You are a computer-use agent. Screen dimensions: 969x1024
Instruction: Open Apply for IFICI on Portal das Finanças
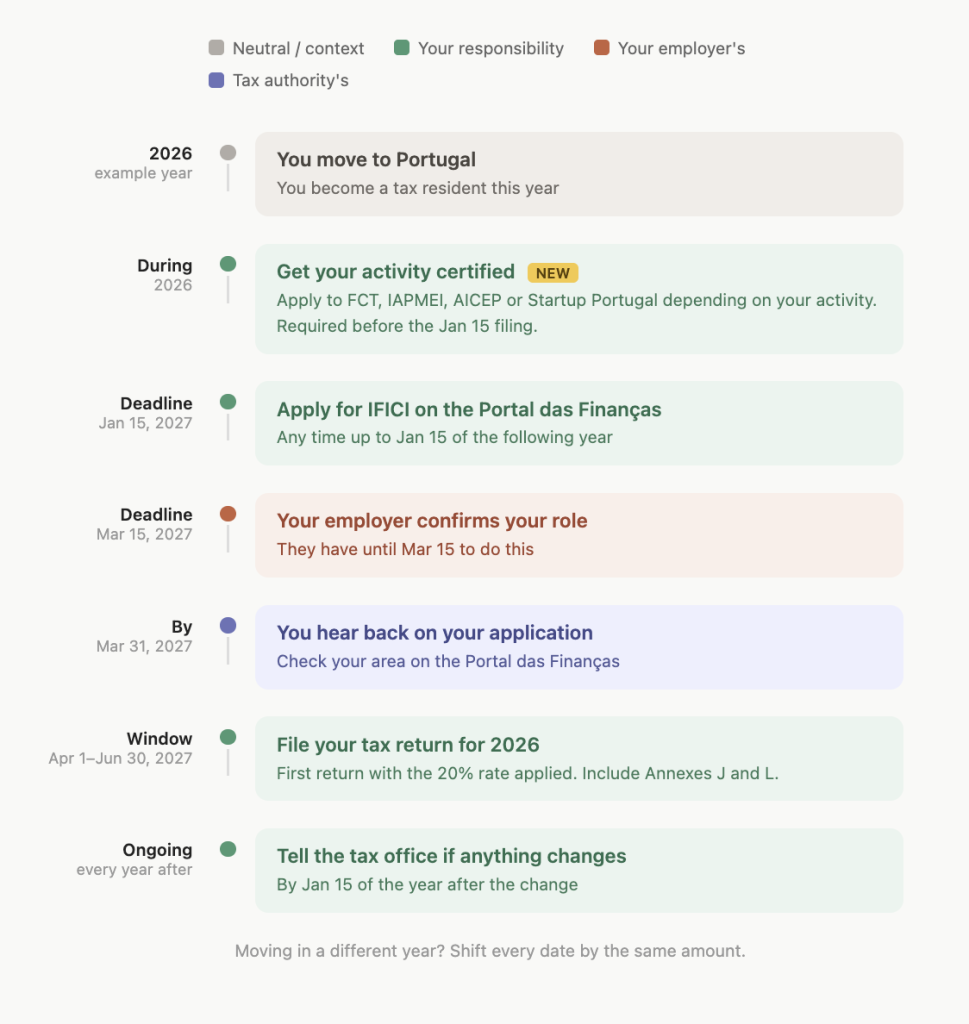[x=579, y=423]
